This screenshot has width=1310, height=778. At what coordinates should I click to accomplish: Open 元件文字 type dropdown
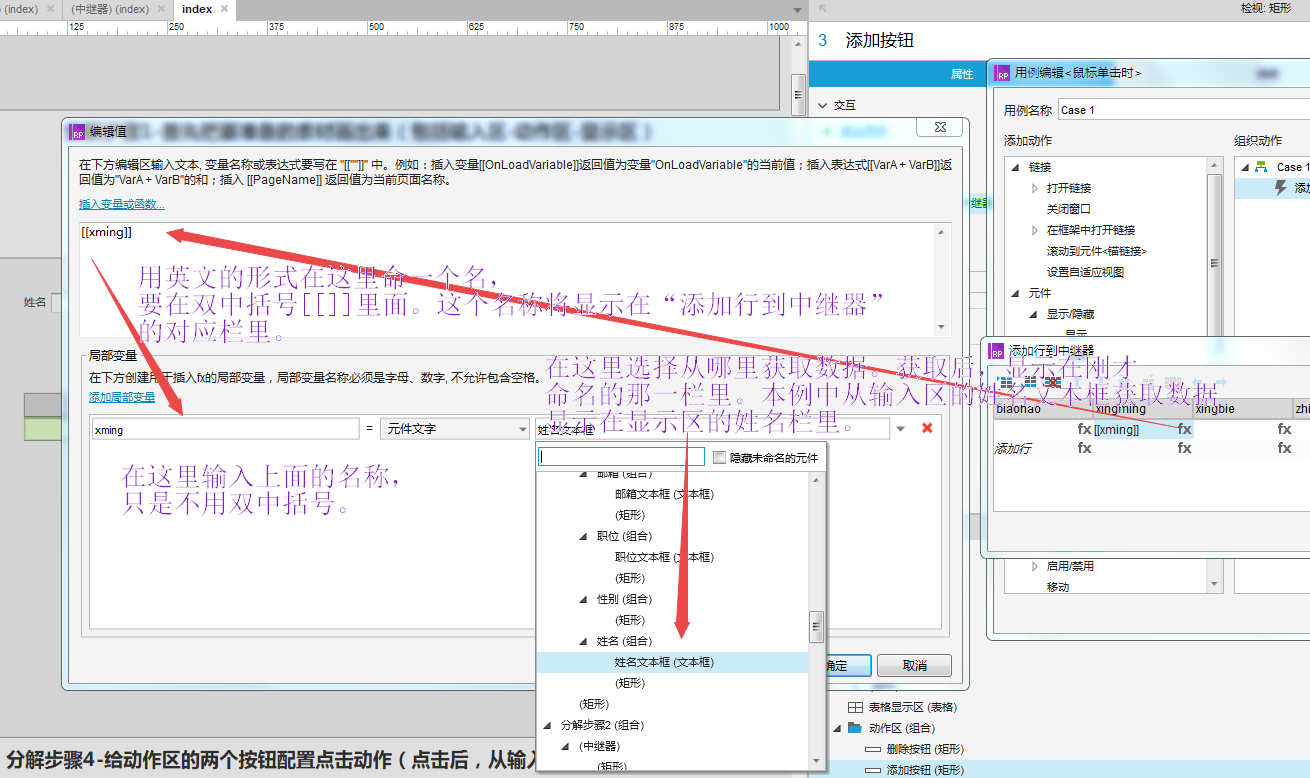(x=522, y=429)
